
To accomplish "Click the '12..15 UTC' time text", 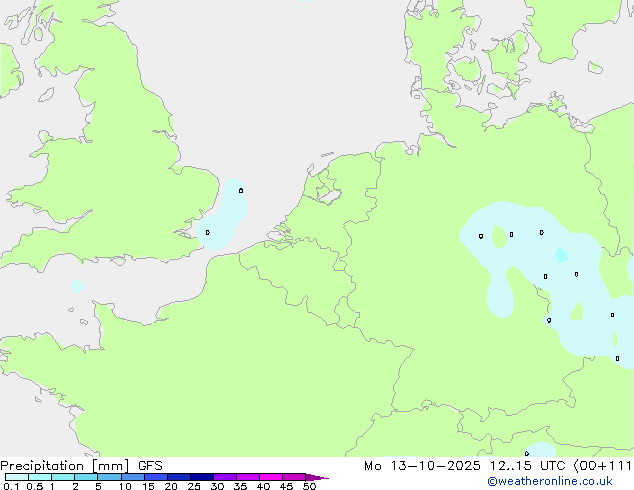I will pyautogui.click(x=527, y=466).
